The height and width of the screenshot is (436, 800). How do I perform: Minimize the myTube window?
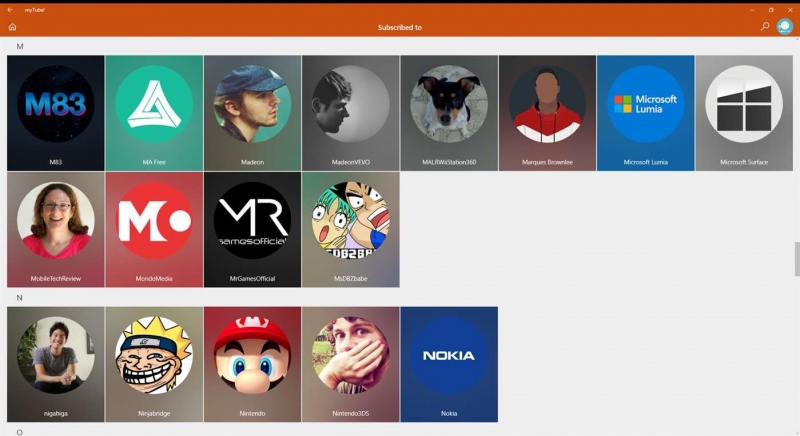pos(752,10)
